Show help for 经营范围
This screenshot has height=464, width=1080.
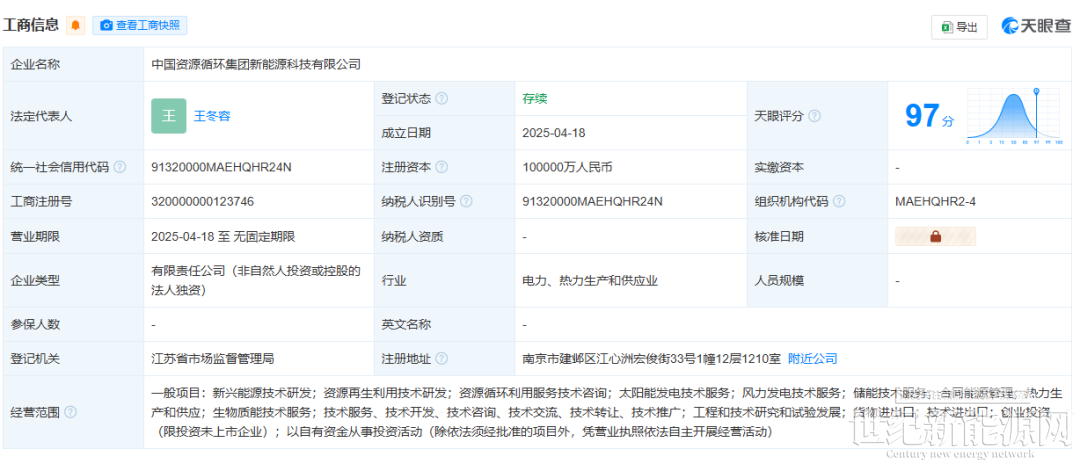(x=70, y=412)
